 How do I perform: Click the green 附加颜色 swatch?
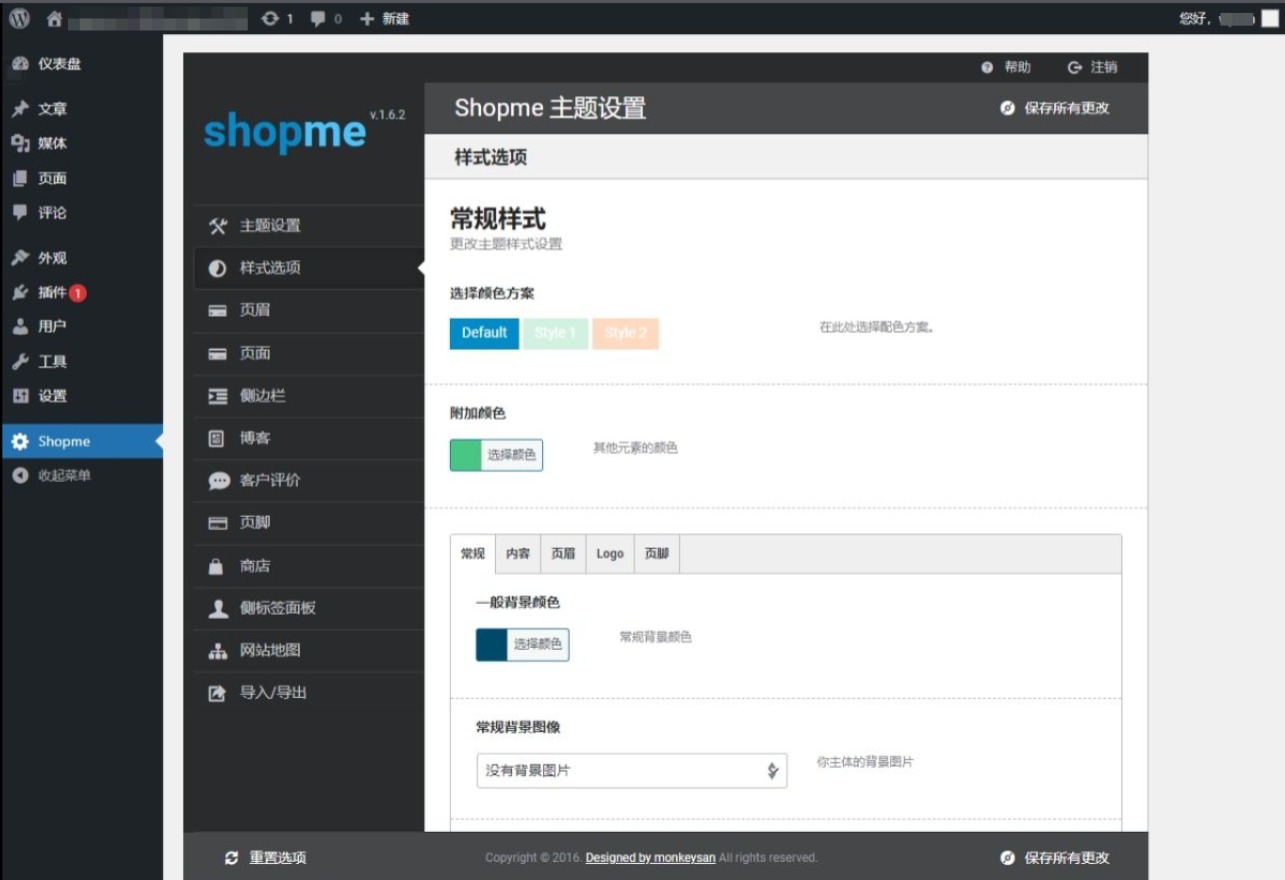pos(466,455)
